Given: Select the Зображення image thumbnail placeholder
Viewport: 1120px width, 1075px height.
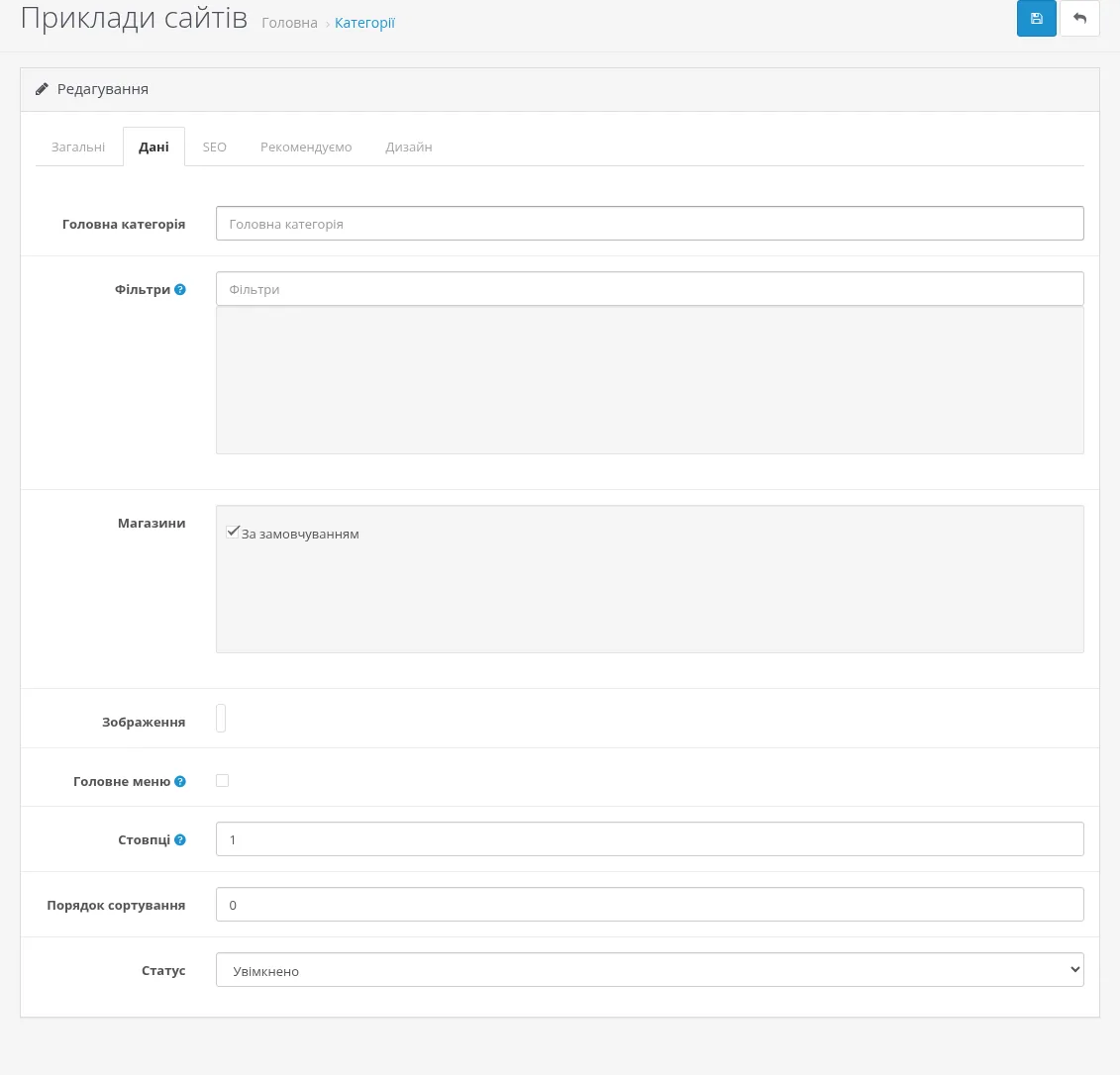Looking at the screenshot, I should tap(221, 718).
